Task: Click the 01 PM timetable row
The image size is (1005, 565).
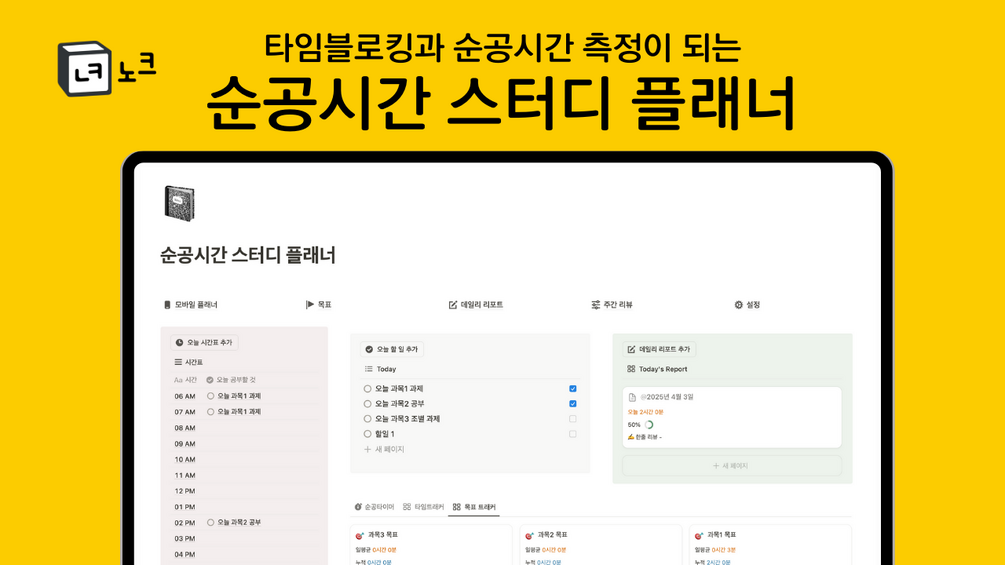Action: point(245,507)
